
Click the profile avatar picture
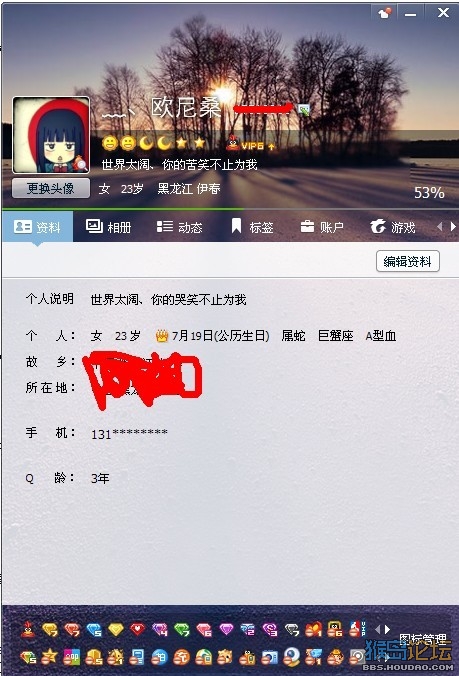[51, 135]
